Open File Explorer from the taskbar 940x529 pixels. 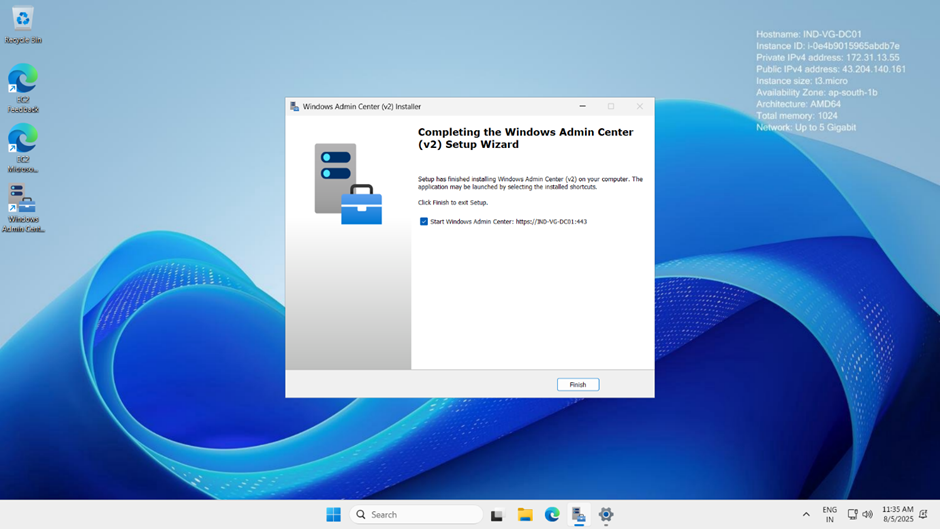point(525,515)
